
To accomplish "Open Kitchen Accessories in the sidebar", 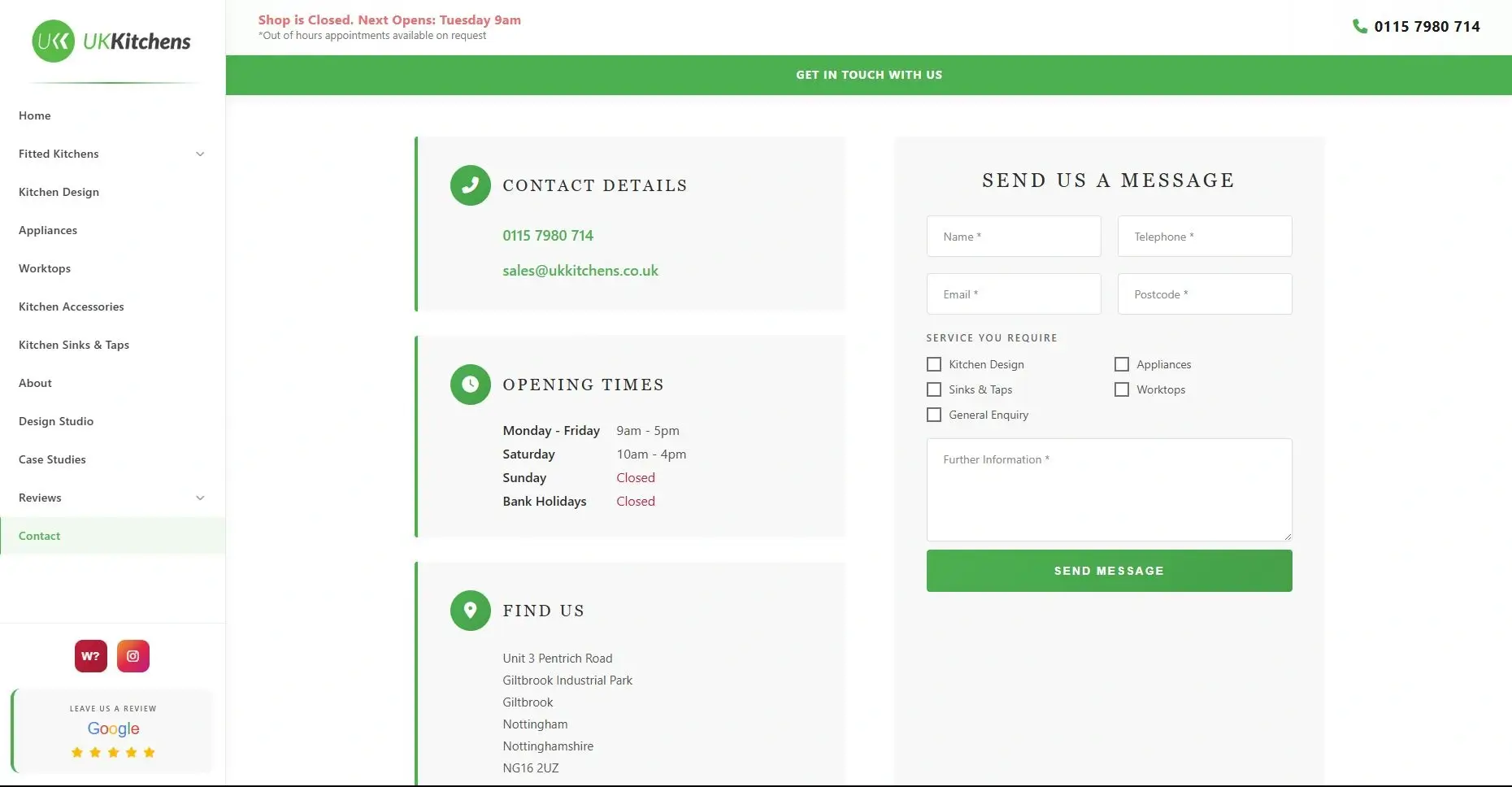I will point(112,307).
